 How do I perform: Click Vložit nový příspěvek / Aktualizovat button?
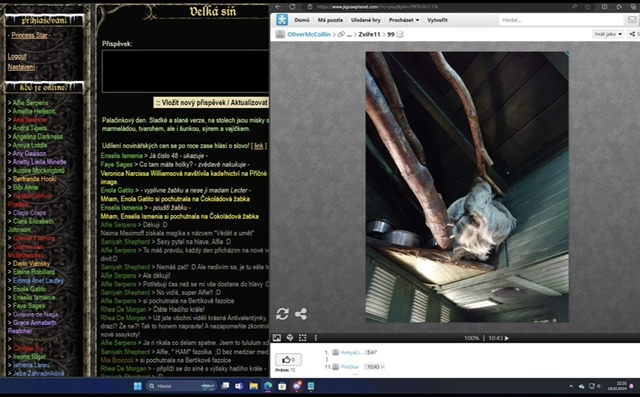pyautogui.click(x=211, y=103)
